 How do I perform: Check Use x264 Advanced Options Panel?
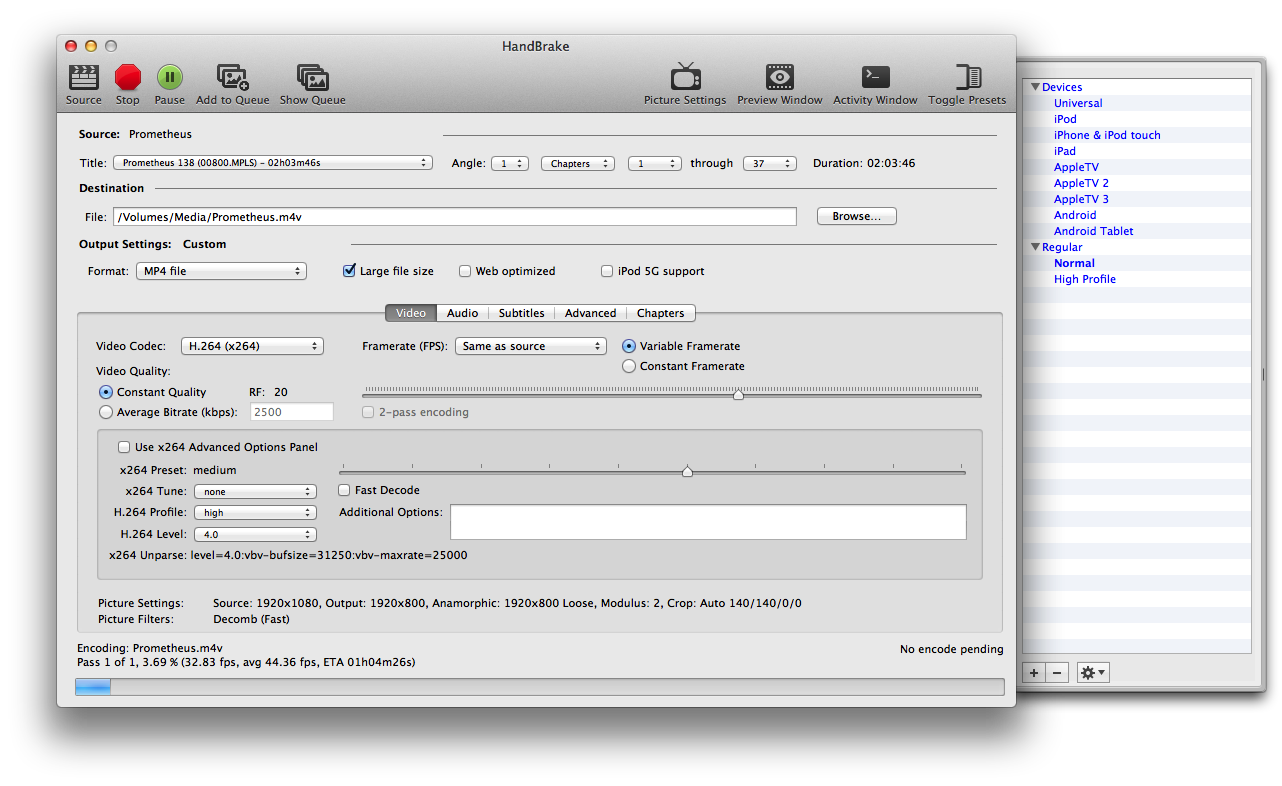124,447
